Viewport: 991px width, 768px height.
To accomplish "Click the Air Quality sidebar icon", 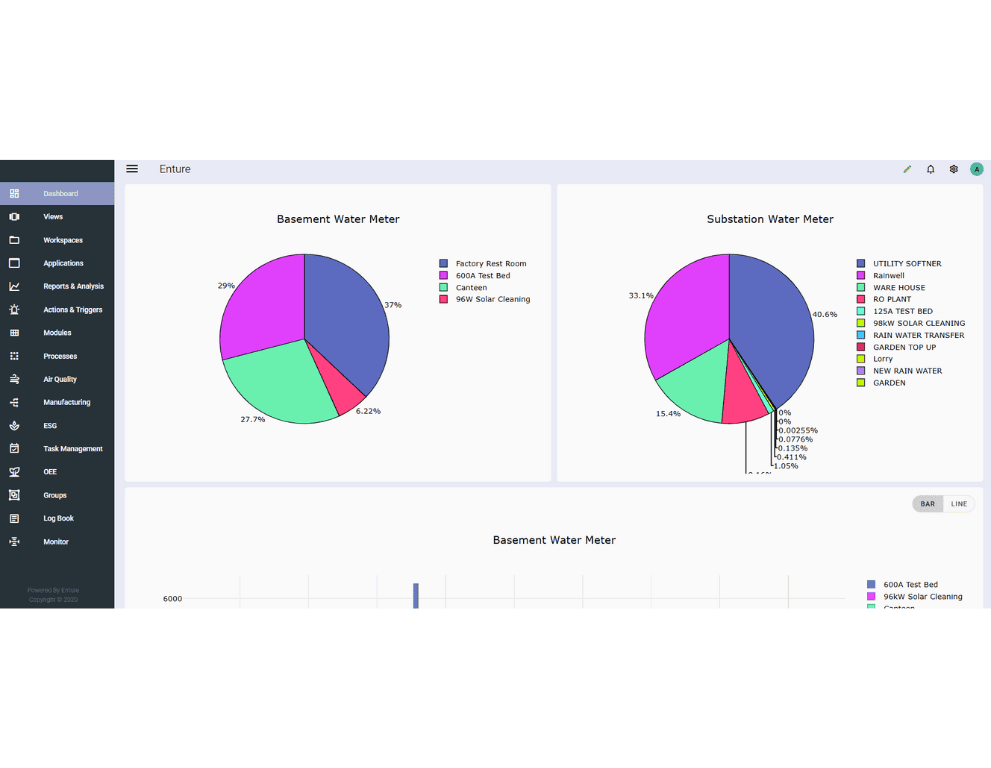I will coord(14,379).
